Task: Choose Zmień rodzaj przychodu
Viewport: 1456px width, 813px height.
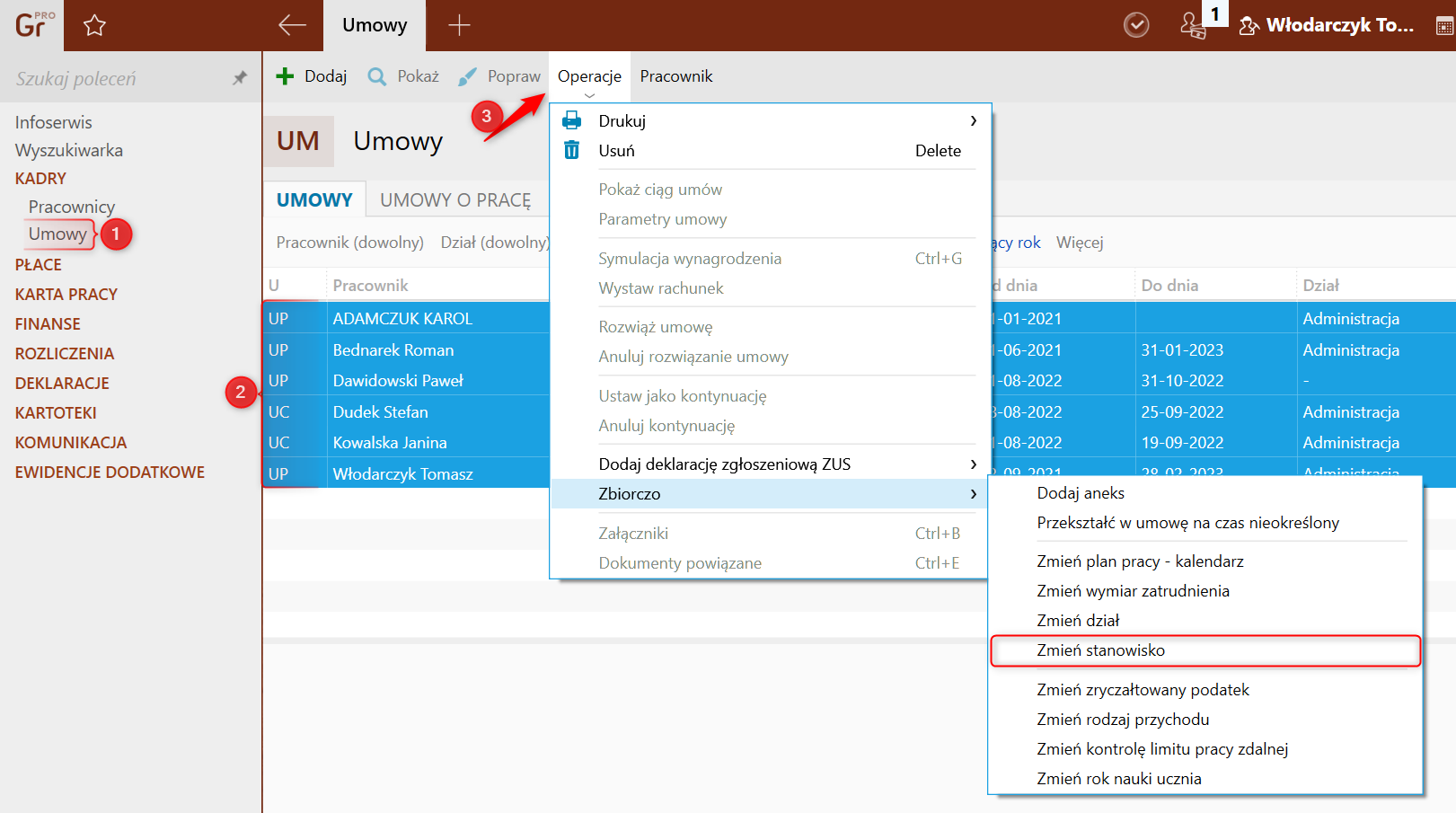Action: click(1205, 719)
